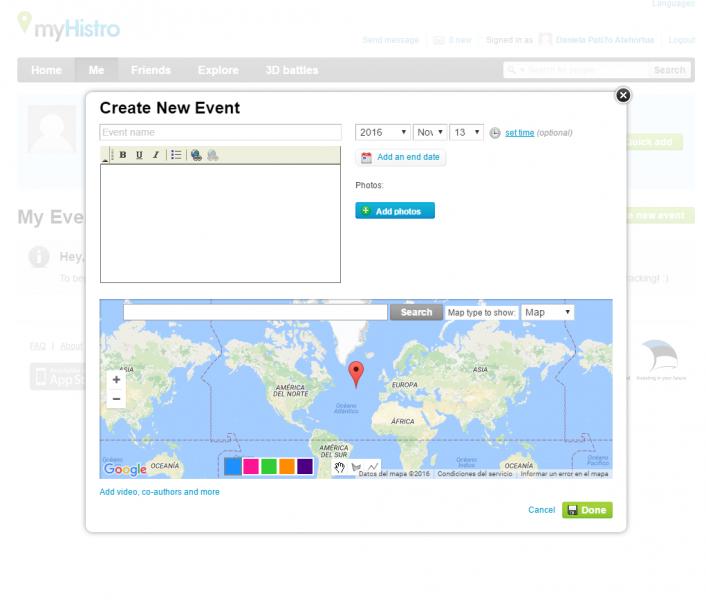Click Add an end date

[x=408, y=157]
